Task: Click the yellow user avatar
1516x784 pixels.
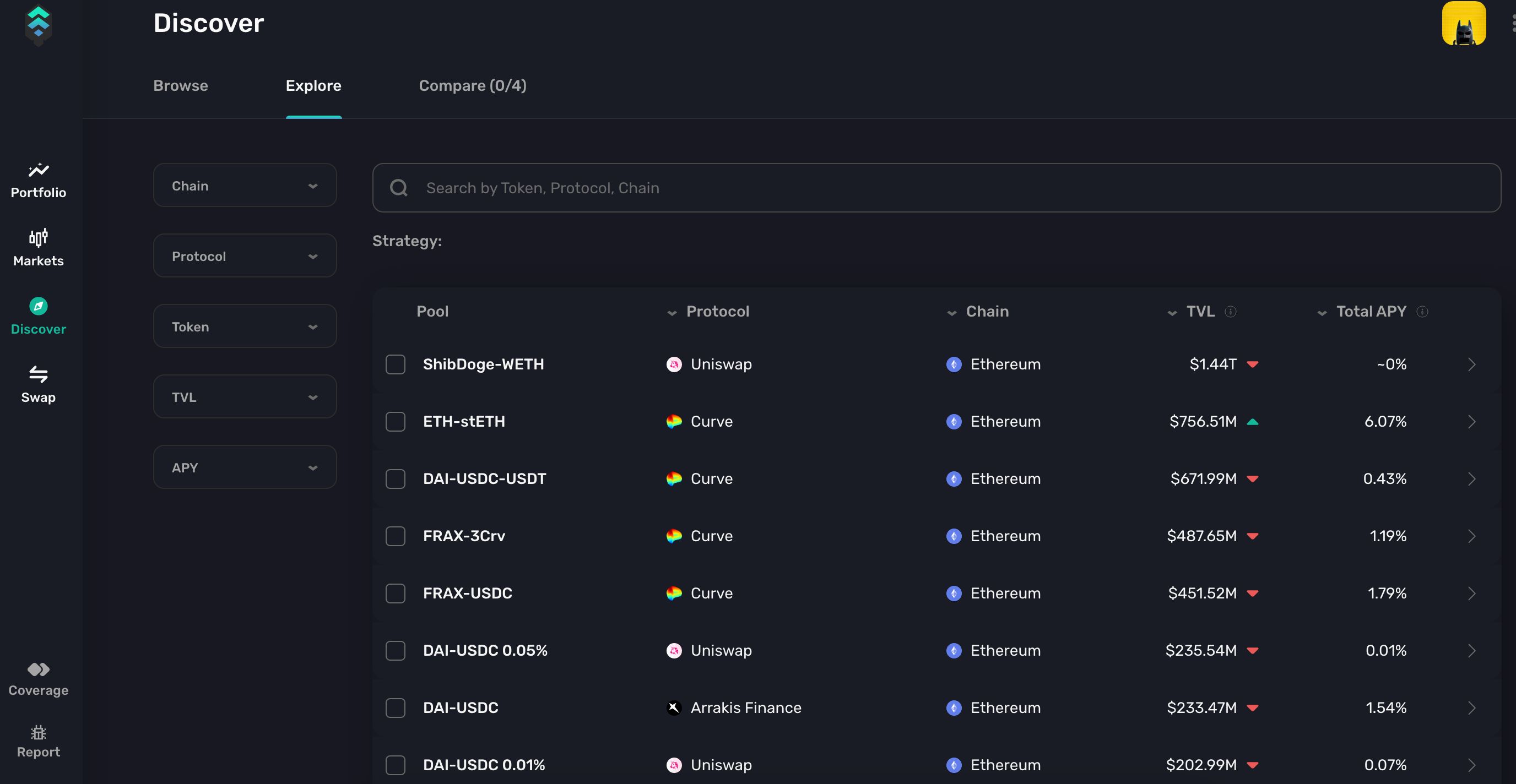Action: click(x=1463, y=24)
